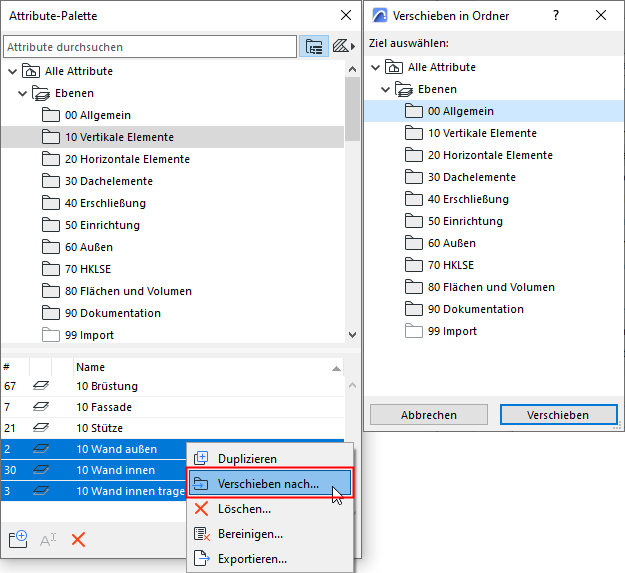
Task: Click layer icon of 10 Wand außen row
Action: (41, 449)
